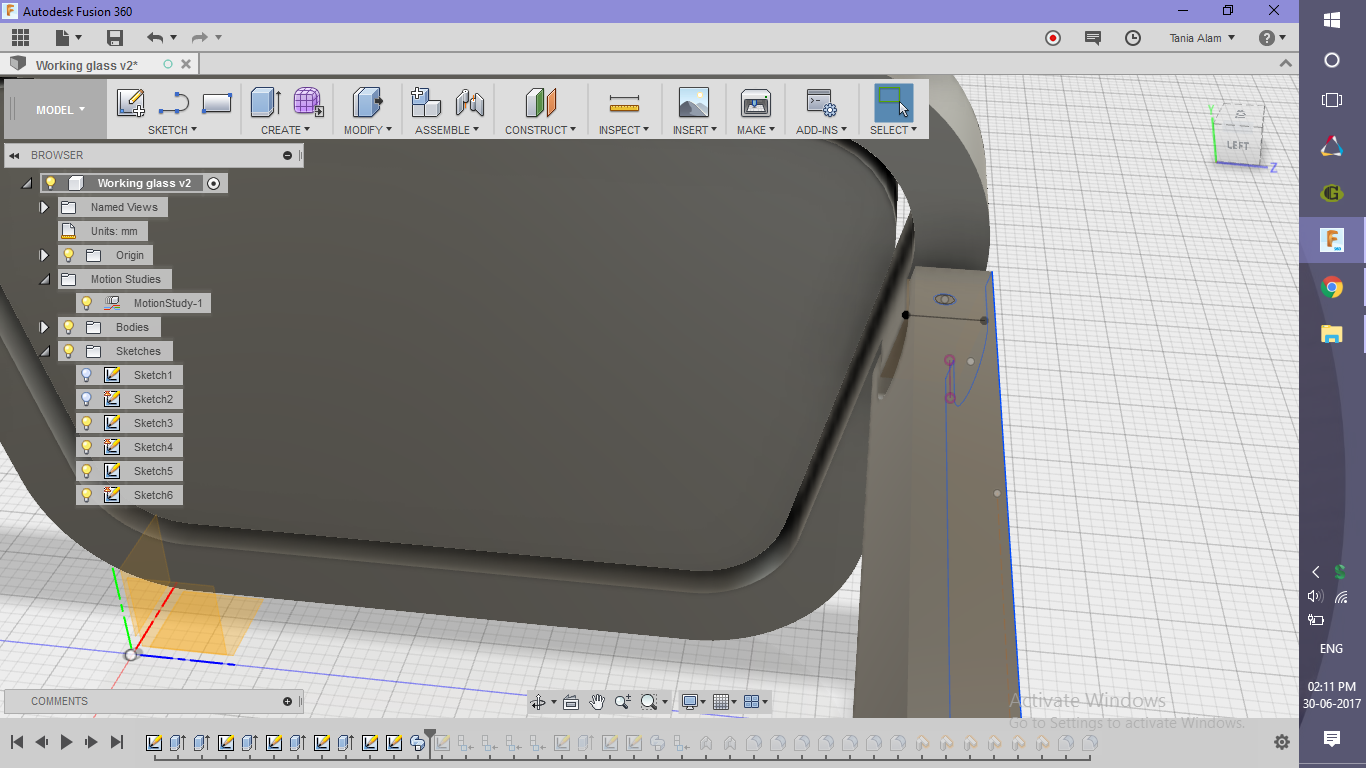Click the Undo arrow
Image resolution: width=1366 pixels, height=768 pixels.
click(x=155, y=38)
